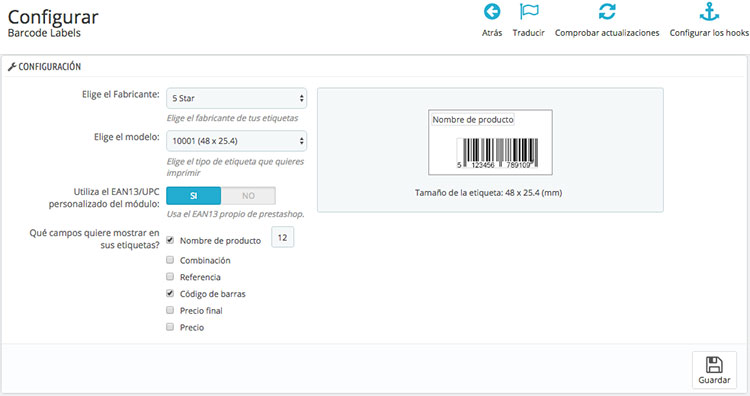Tick the Precio checkbox

tap(170, 327)
